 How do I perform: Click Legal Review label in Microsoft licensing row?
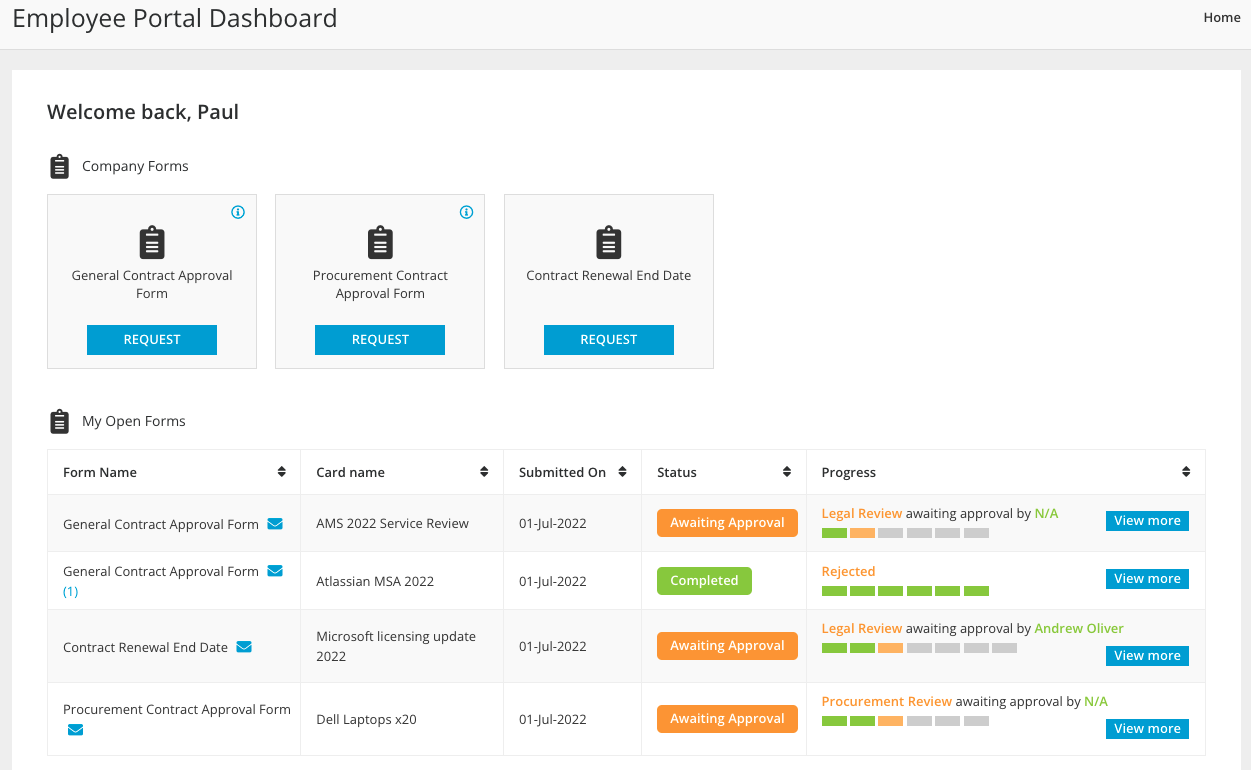pyautogui.click(x=862, y=629)
